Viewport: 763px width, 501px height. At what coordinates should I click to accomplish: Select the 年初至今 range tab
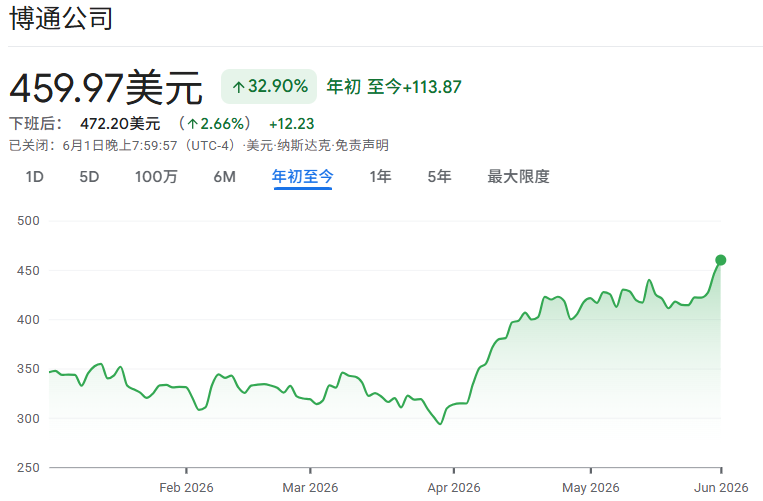(x=303, y=177)
